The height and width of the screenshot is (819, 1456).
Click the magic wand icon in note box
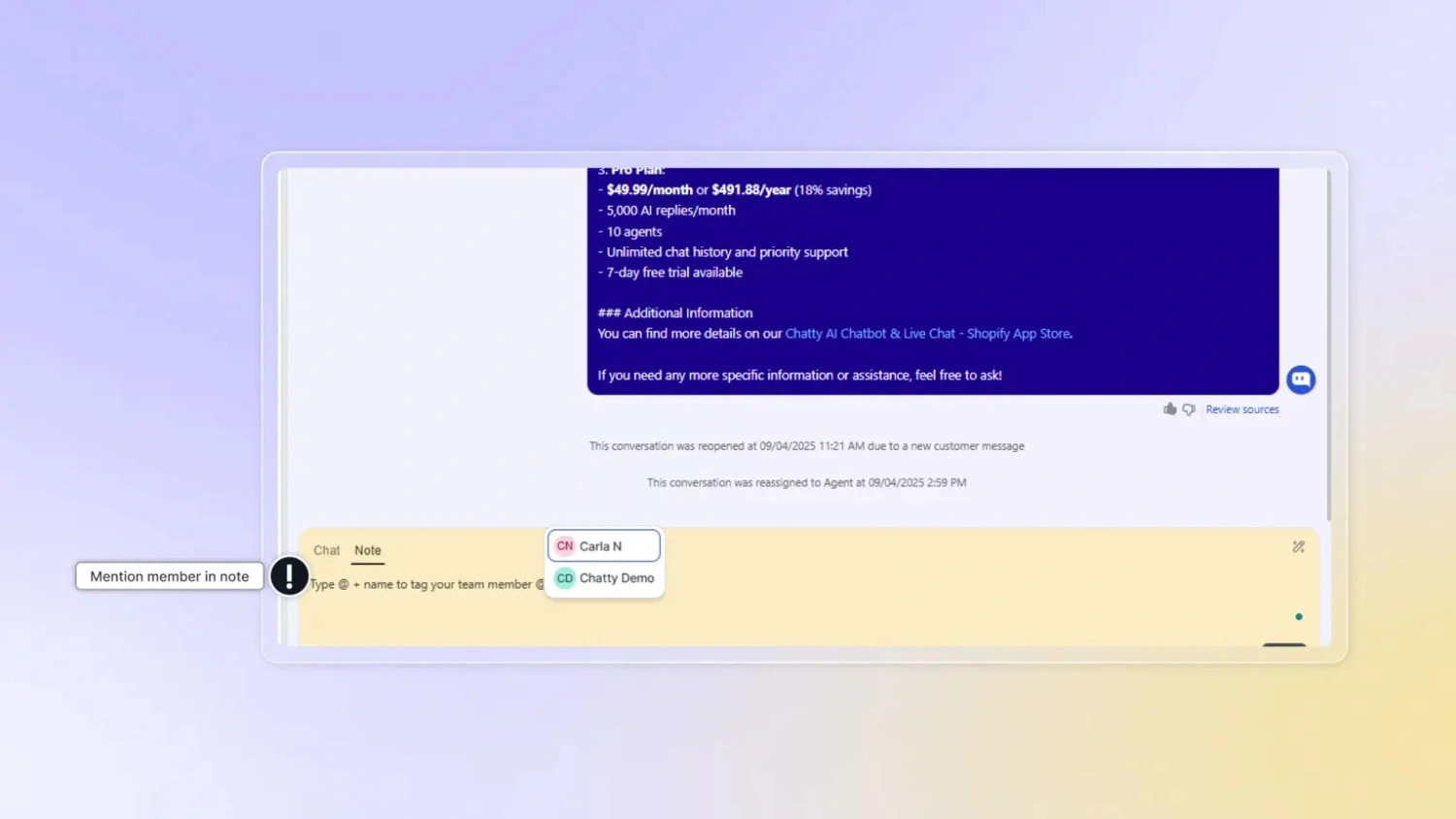[x=1298, y=547]
